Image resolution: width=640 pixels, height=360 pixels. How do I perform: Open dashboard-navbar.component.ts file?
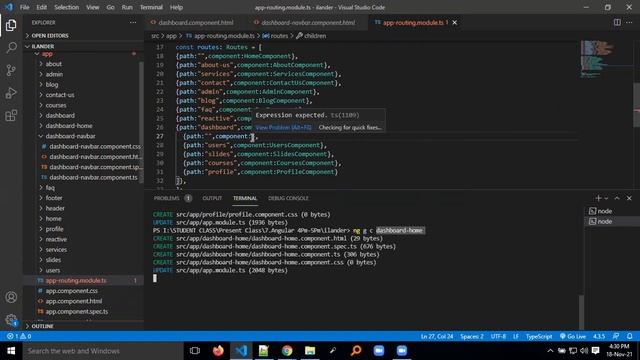93,177
